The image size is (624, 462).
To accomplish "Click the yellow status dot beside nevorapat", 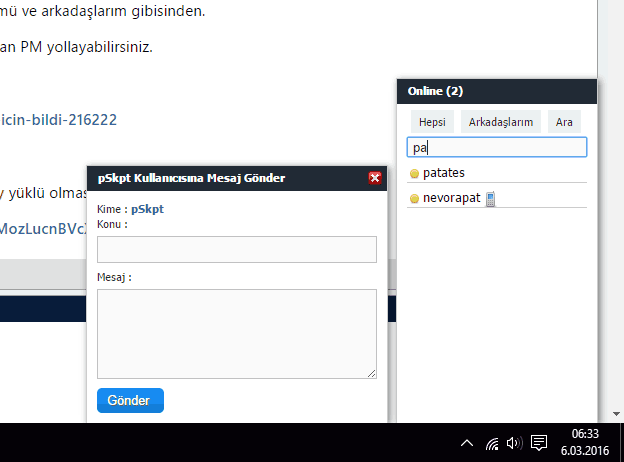I will point(414,198).
